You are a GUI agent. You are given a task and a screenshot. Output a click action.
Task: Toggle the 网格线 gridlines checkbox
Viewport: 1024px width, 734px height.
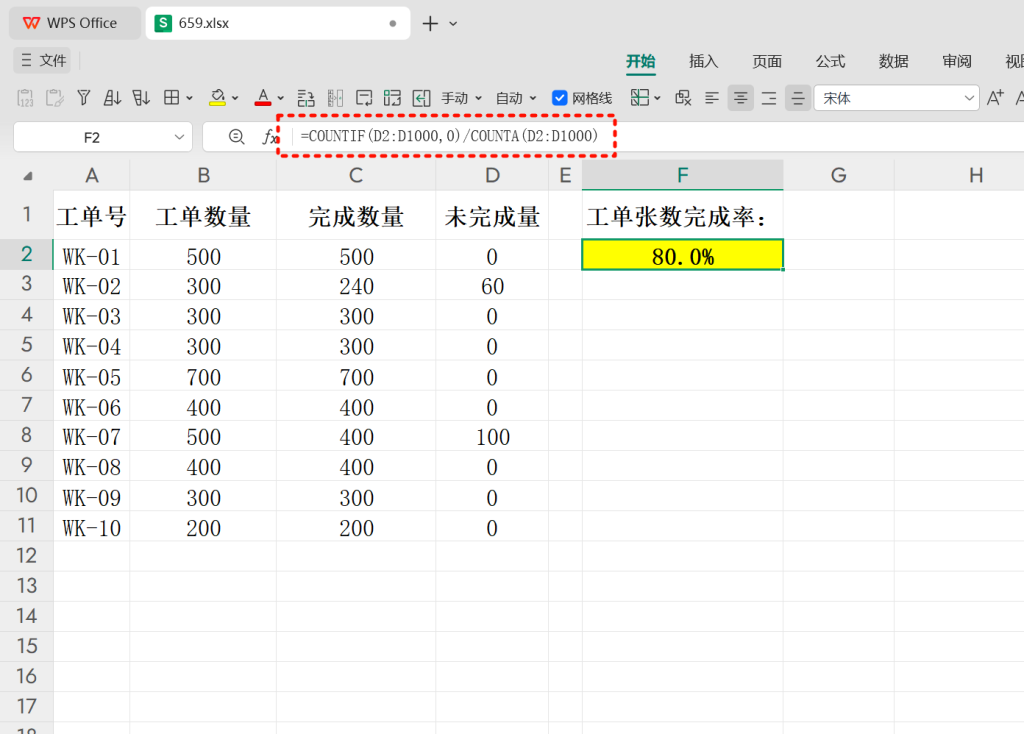[x=559, y=98]
